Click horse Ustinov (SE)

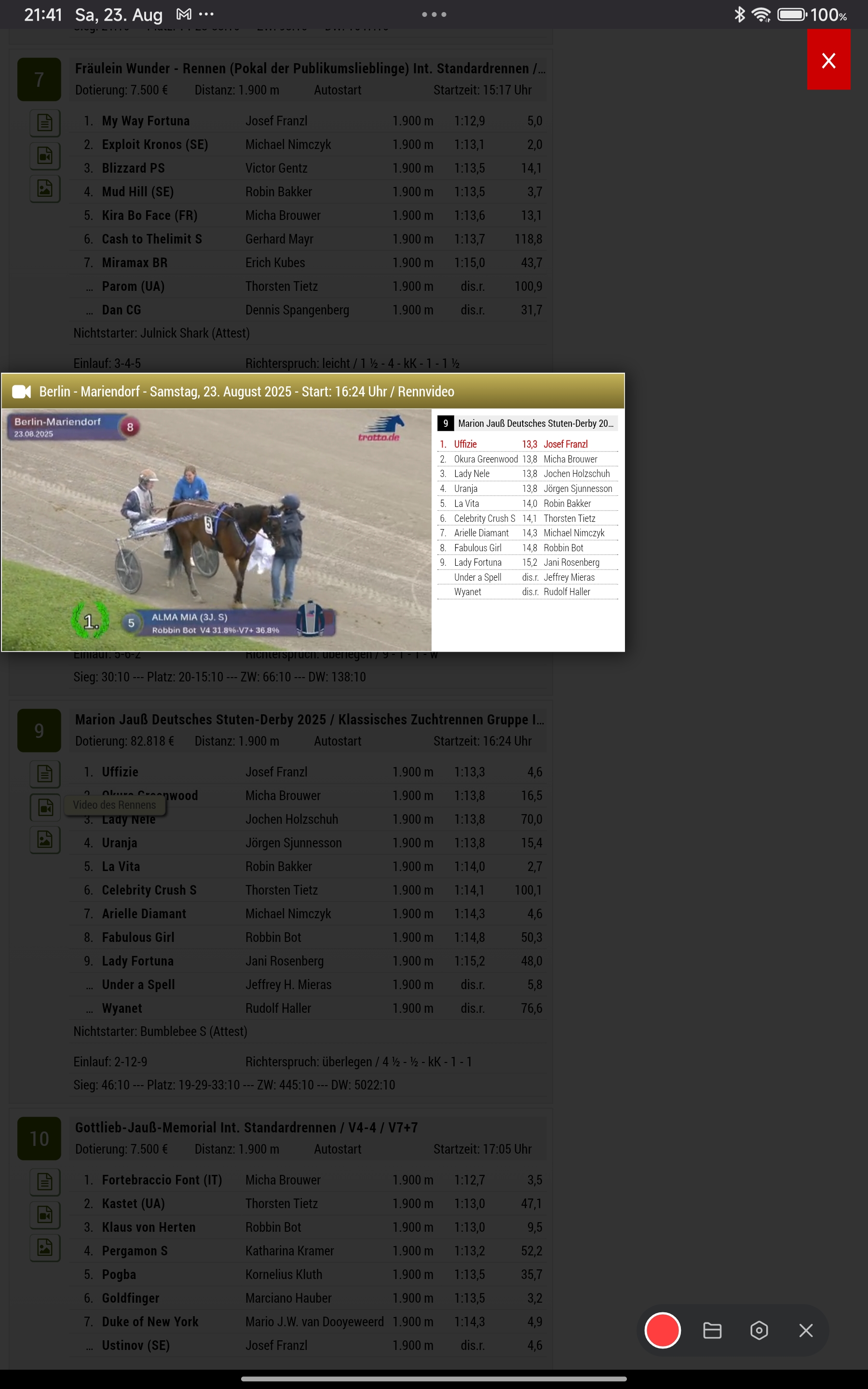pyautogui.click(x=136, y=1345)
